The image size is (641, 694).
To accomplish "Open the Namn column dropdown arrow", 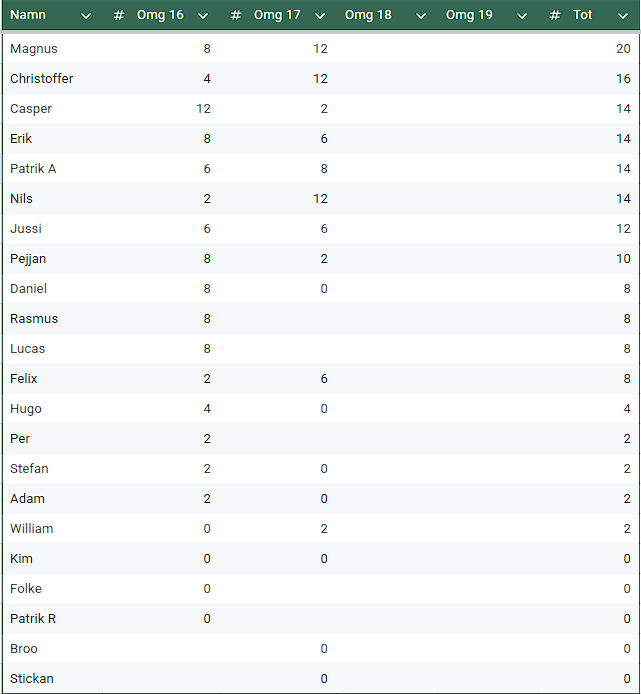I will tap(86, 16).
